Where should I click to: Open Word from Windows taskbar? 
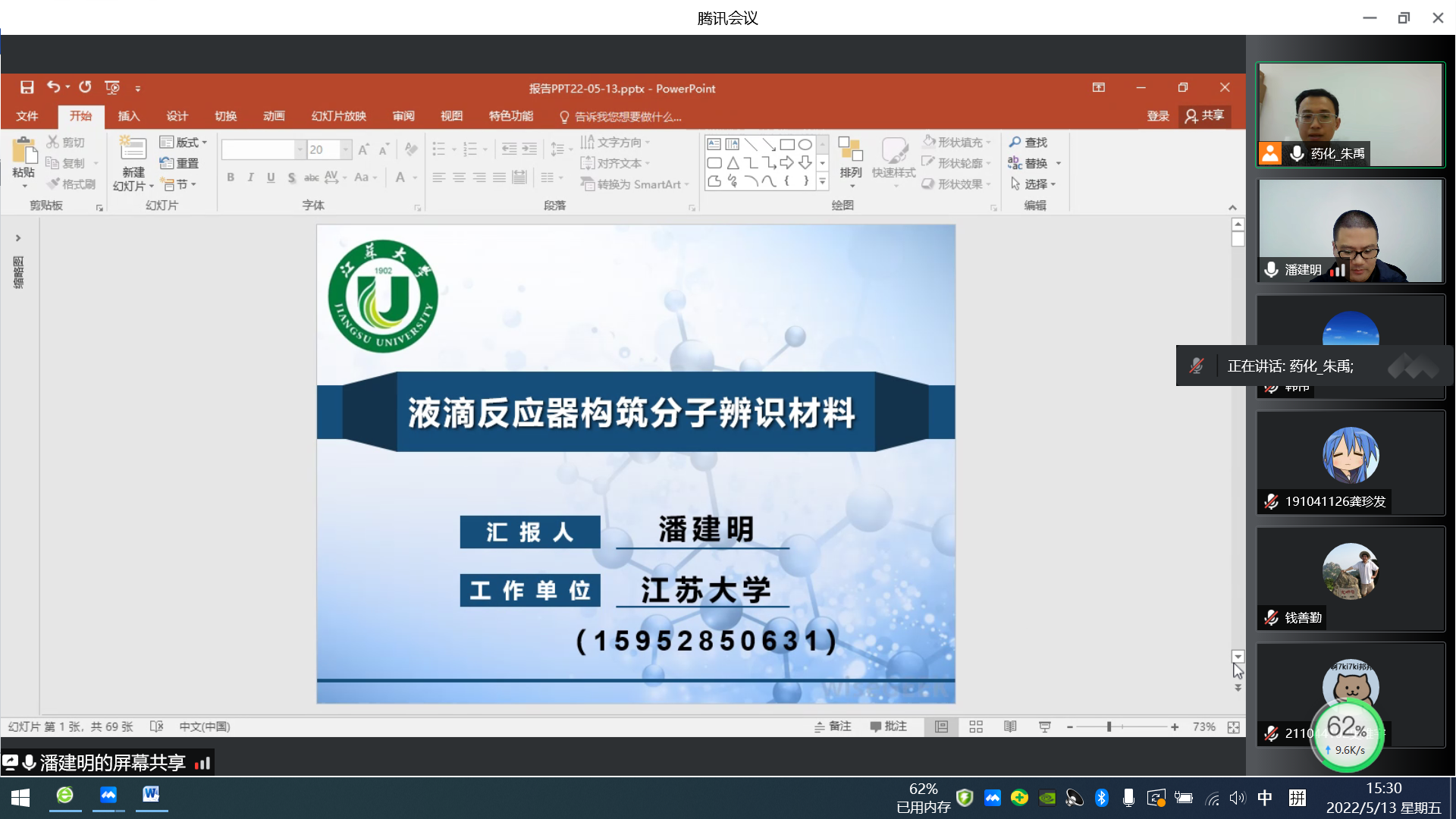point(151,795)
